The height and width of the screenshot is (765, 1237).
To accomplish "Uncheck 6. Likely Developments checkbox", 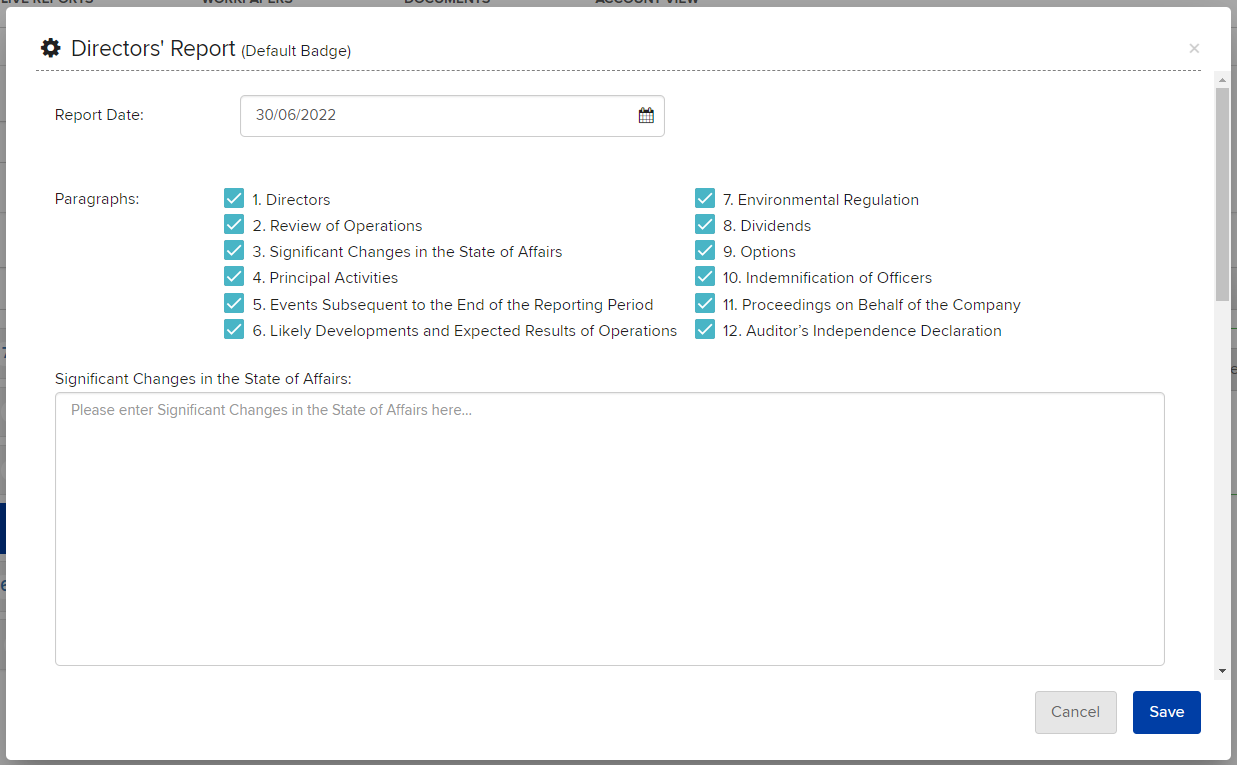I will [234, 329].
